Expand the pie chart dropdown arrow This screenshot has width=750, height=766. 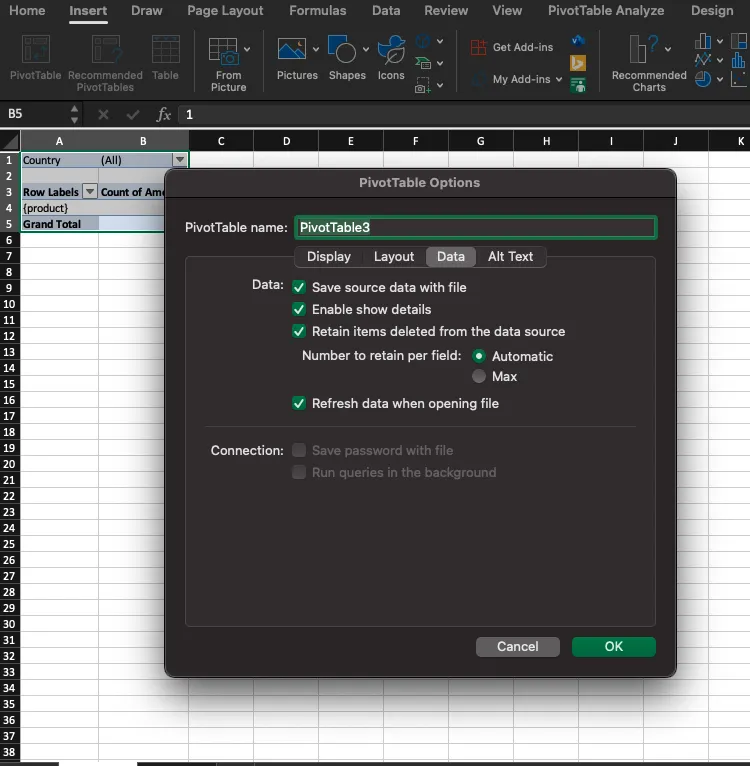point(720,79)
